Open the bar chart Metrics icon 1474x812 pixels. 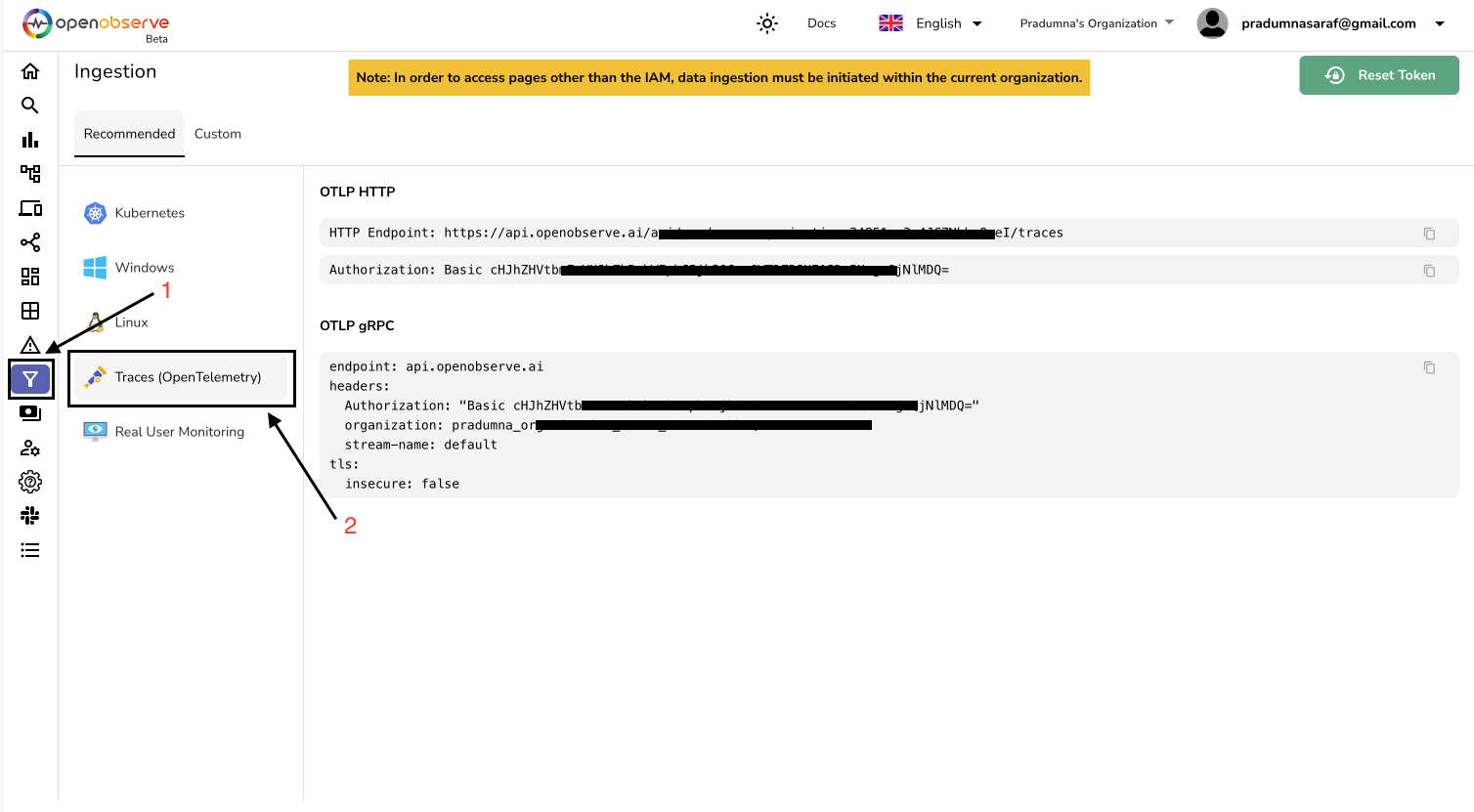(x=30, y=140)
